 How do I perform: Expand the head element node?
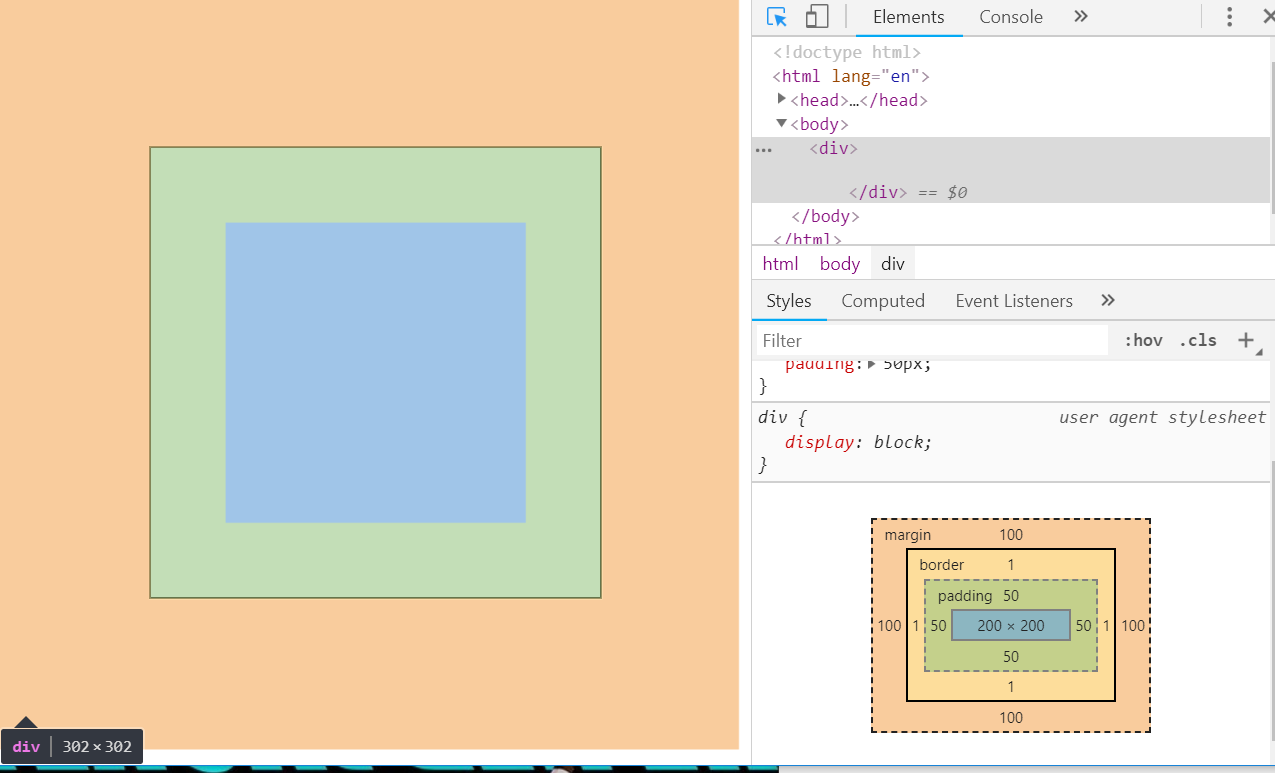(782, 99)
